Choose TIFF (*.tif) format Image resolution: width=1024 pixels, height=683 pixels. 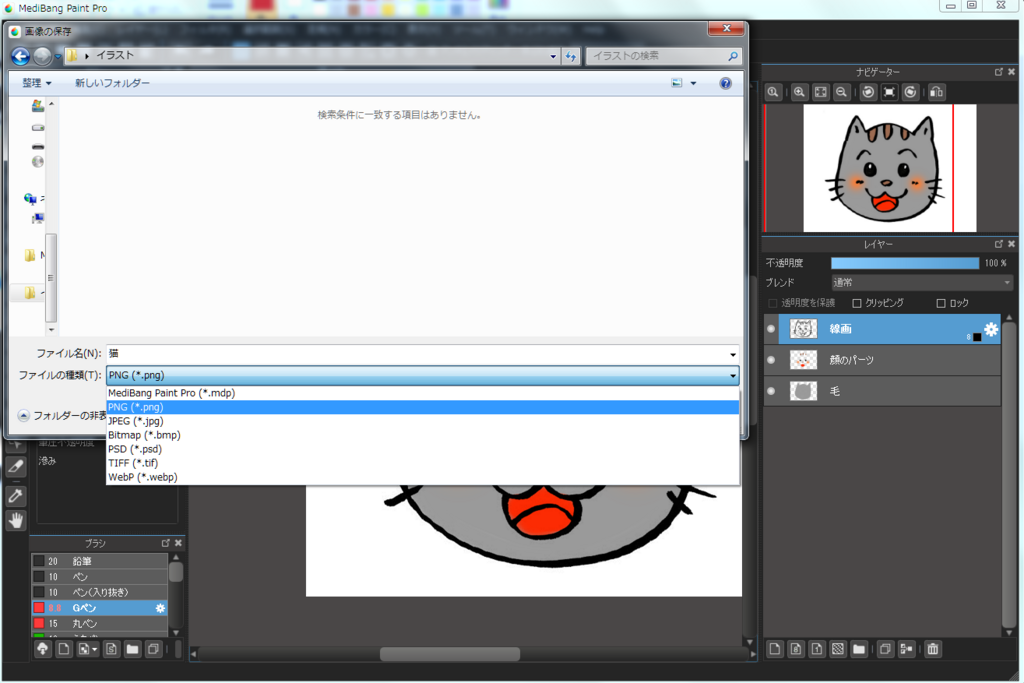(423, 463)
